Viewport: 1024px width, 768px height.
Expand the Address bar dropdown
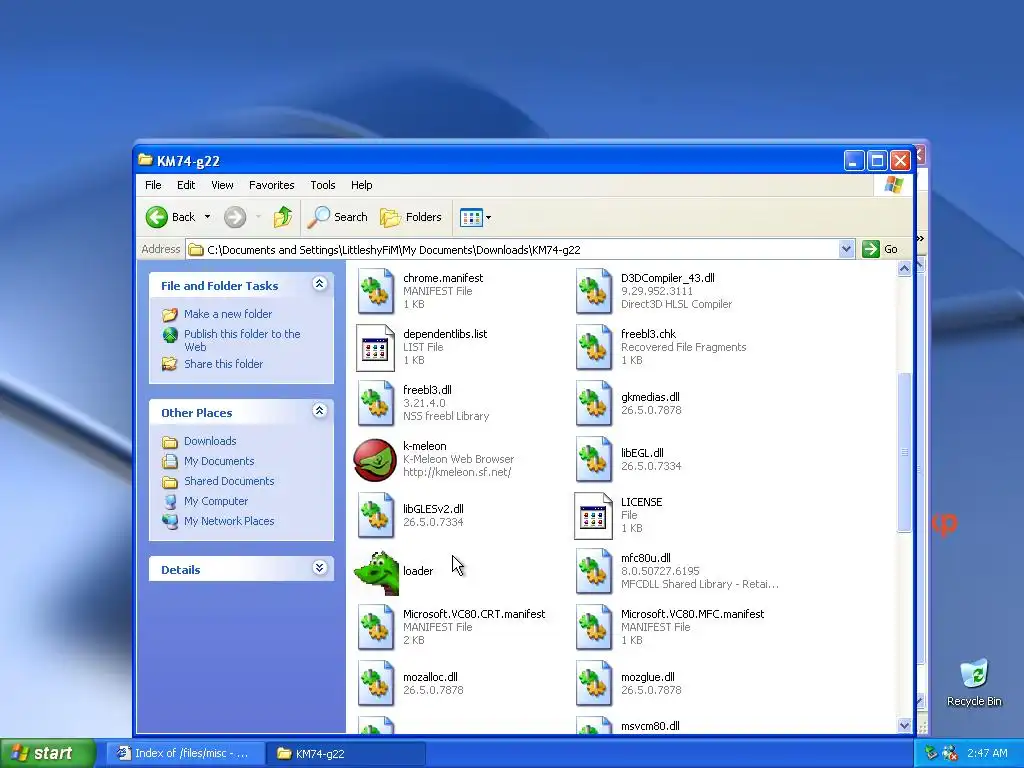846,249
